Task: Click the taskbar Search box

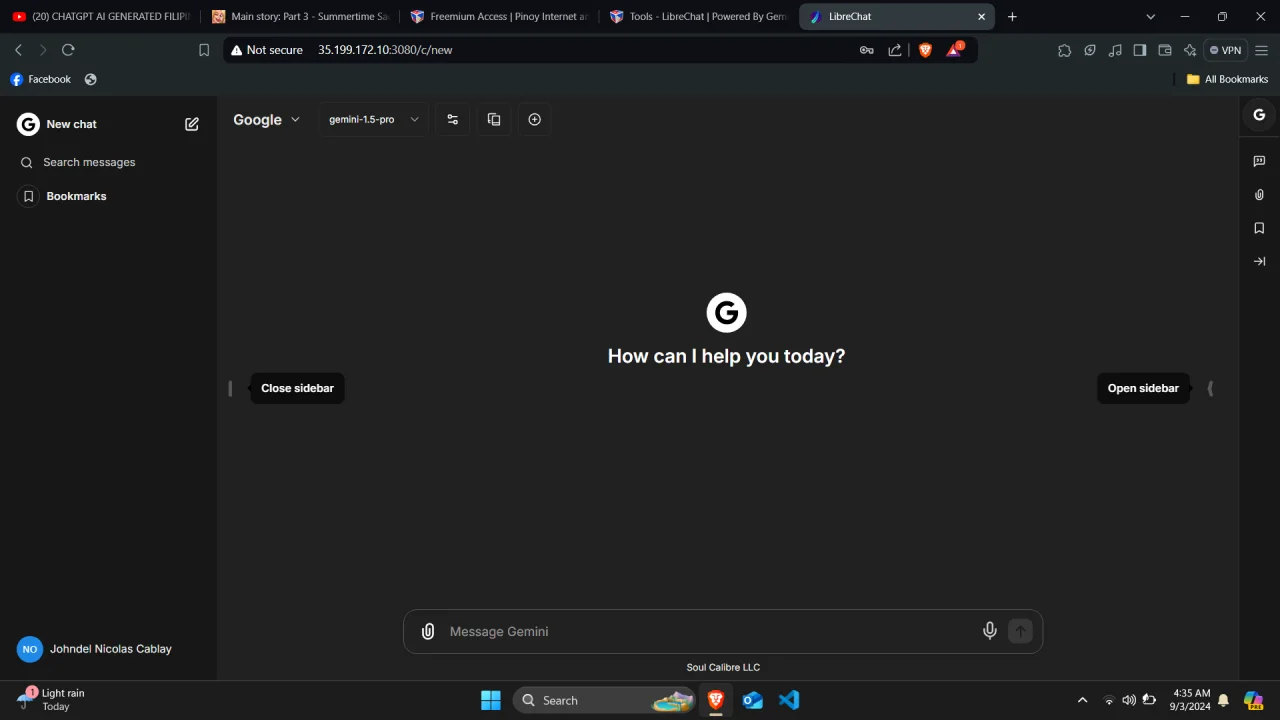Action: pos(604,700)
